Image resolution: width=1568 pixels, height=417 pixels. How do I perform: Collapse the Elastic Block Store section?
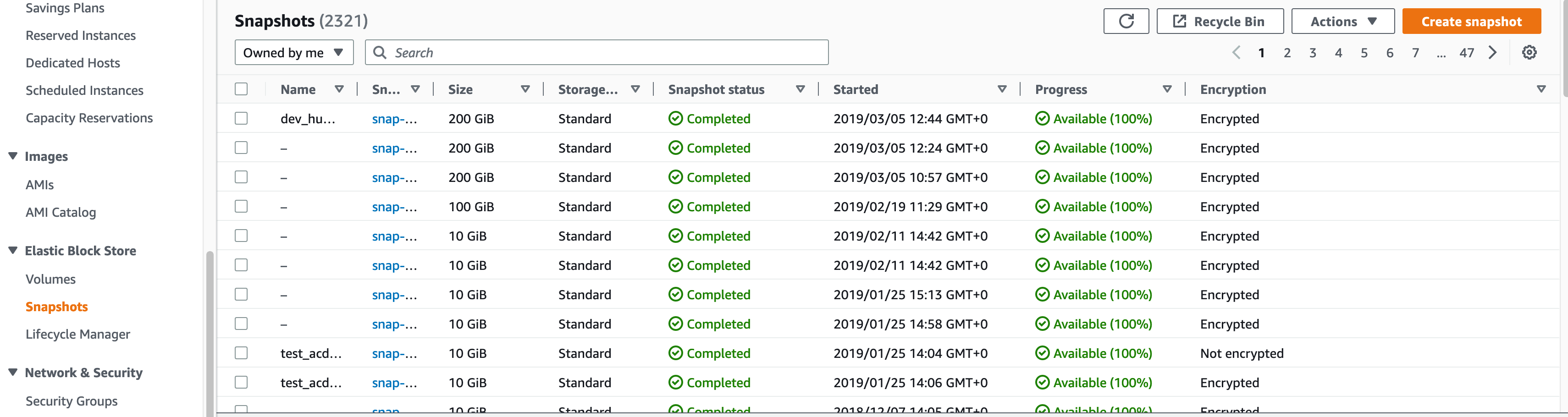(x=13, y=251)
